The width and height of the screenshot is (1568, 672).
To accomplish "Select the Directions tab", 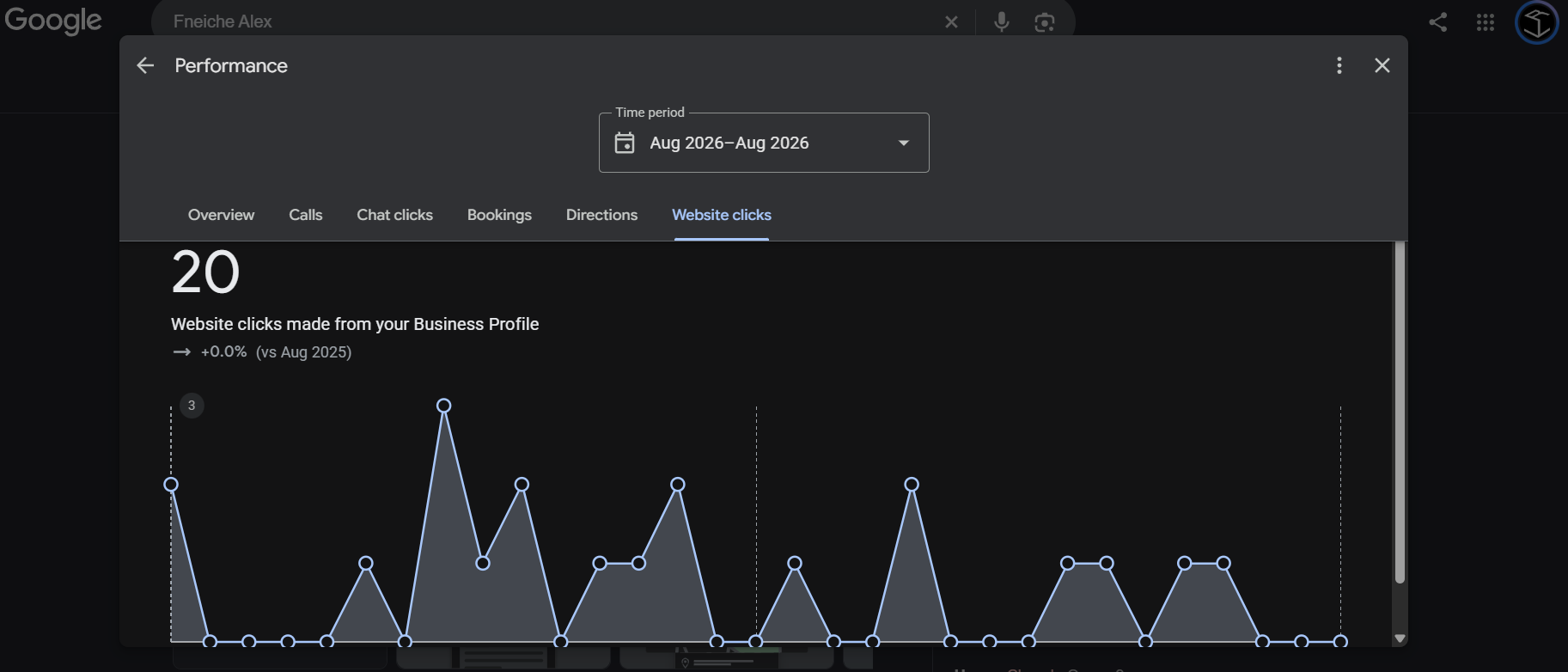I will pyautogui.click(x=601, y=215).
